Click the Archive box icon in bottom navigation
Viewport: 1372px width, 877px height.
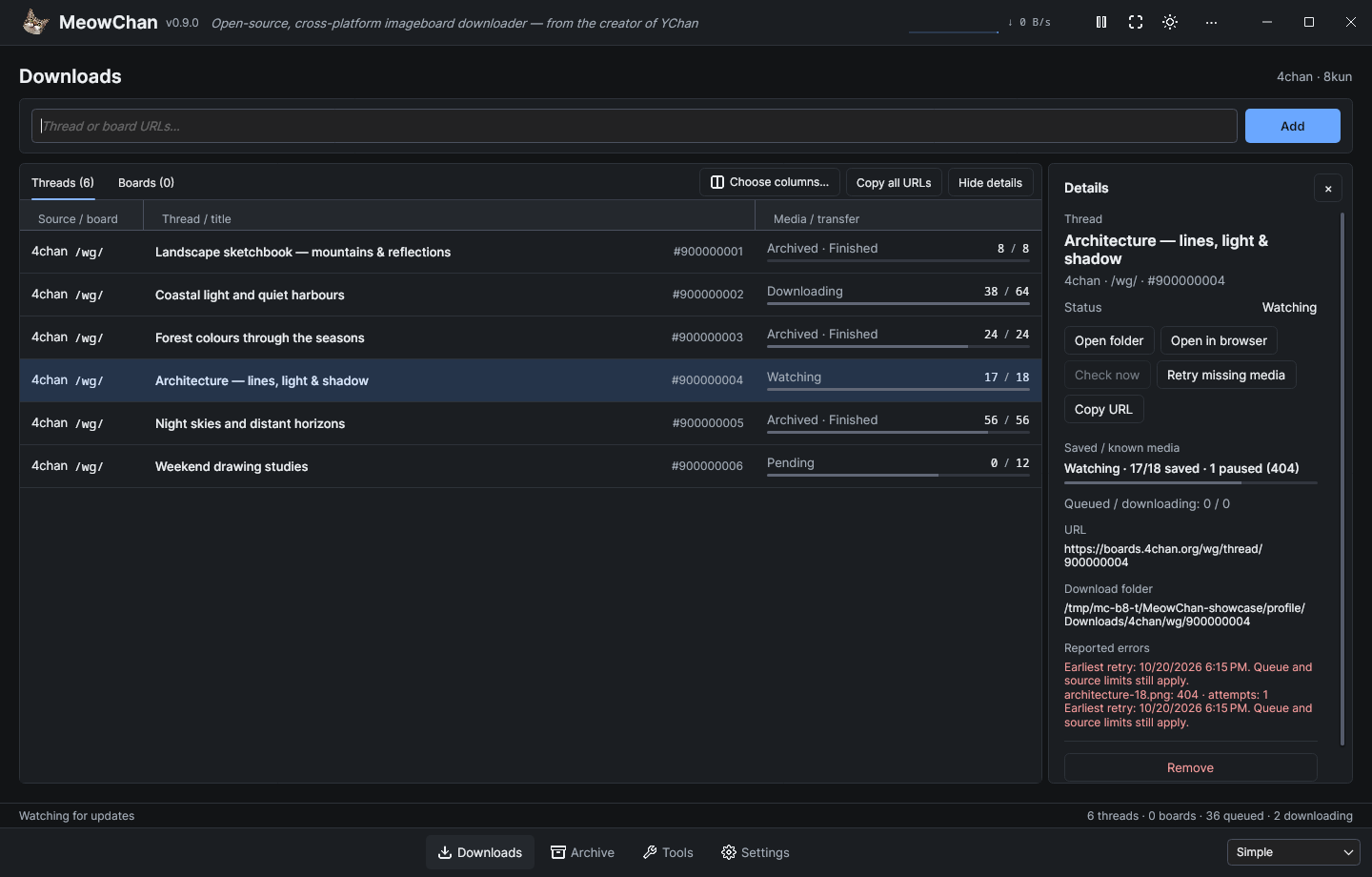[558, 852]
